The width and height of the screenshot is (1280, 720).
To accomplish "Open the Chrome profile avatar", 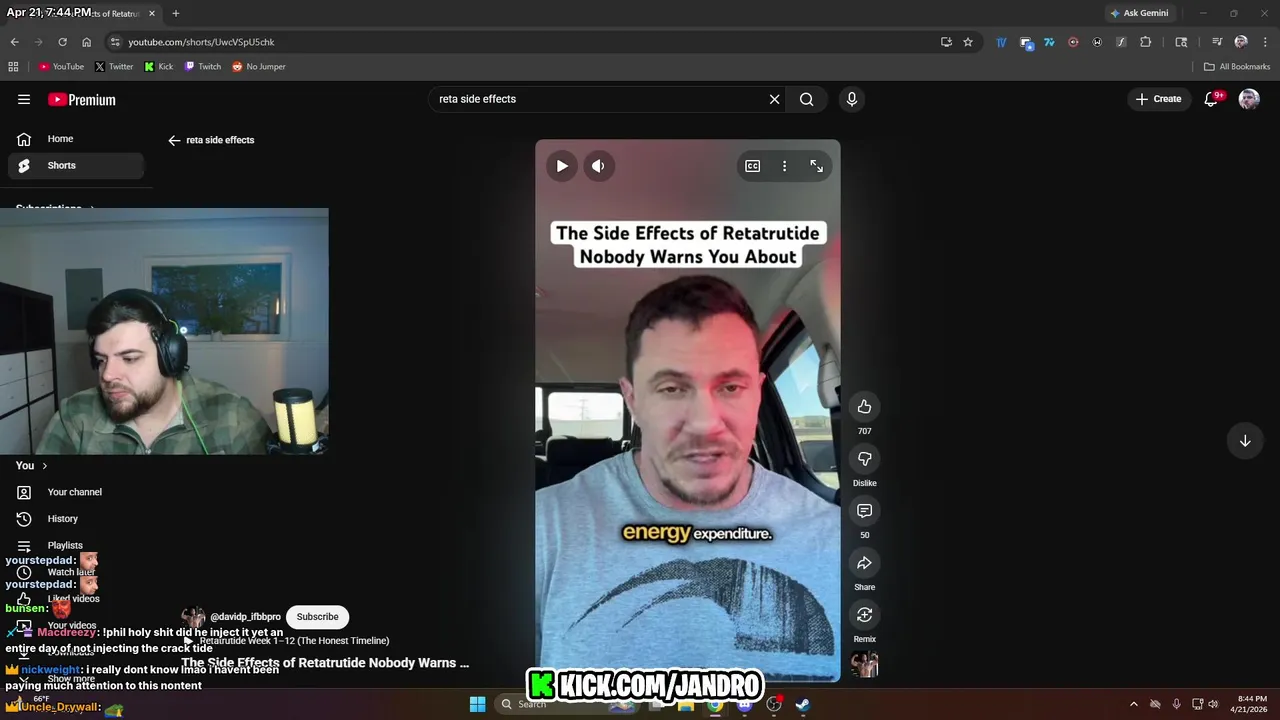I will pyautogui.click(x=1241, y=42).
